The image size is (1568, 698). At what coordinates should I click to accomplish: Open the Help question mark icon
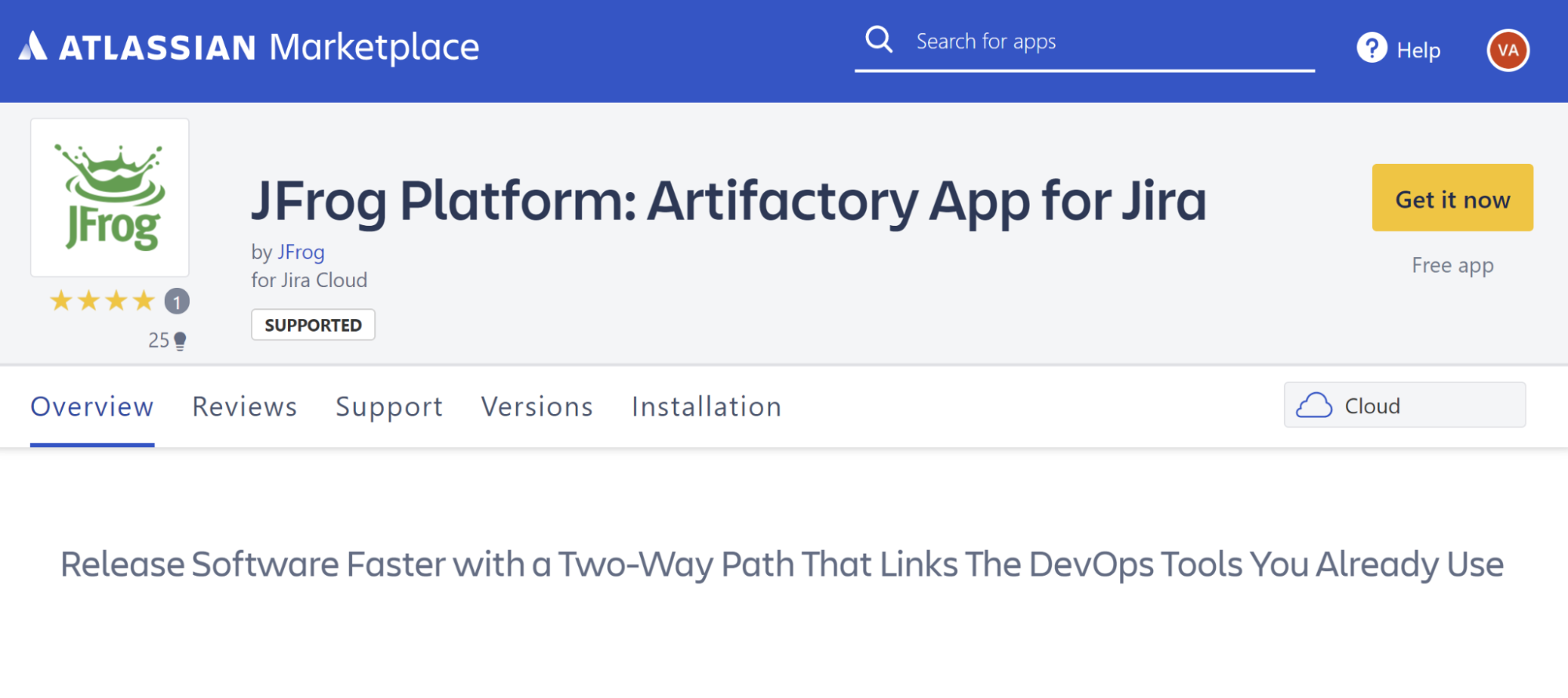[1372, 49]
